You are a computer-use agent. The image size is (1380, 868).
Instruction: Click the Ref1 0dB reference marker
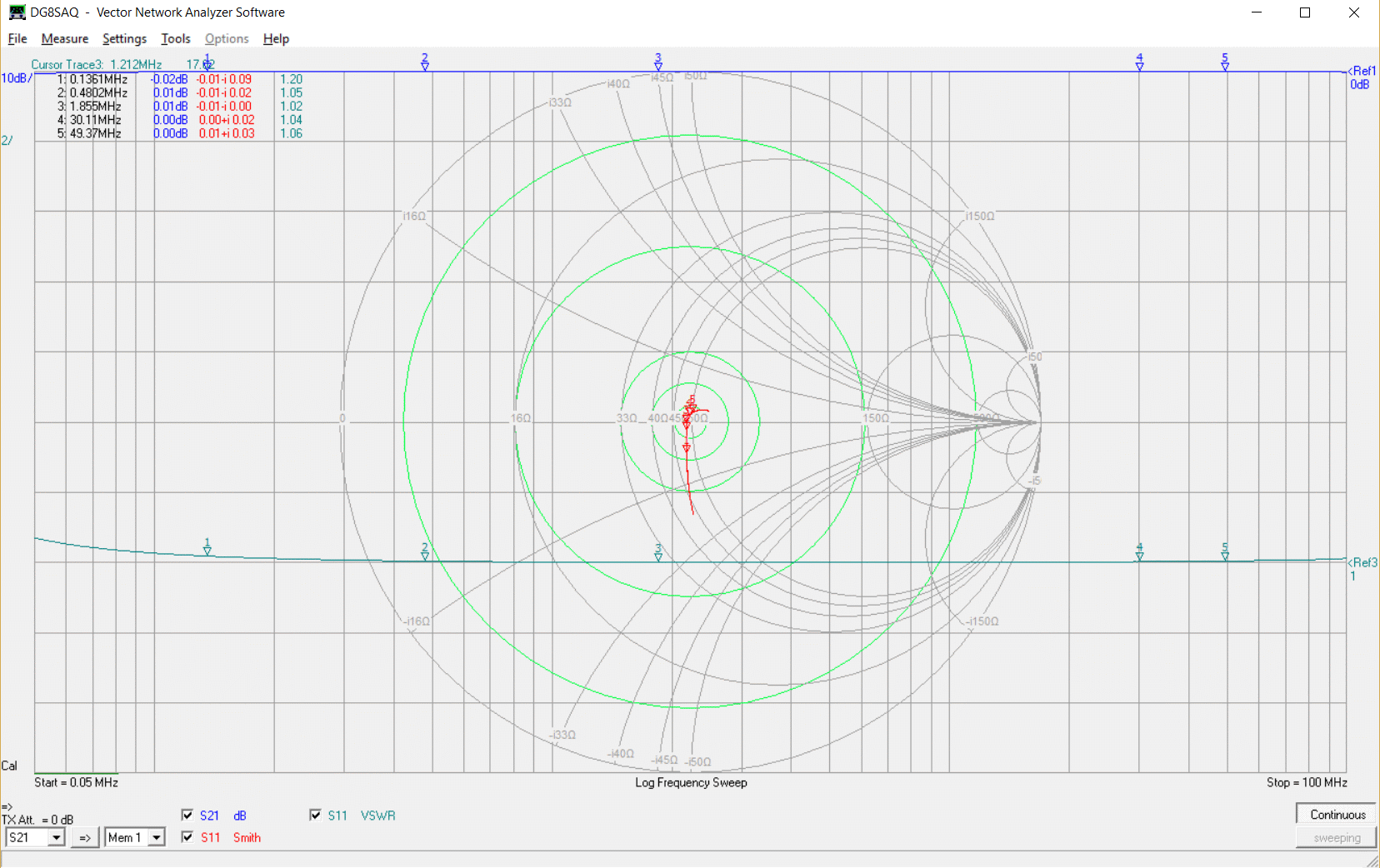coord(1363,77)
